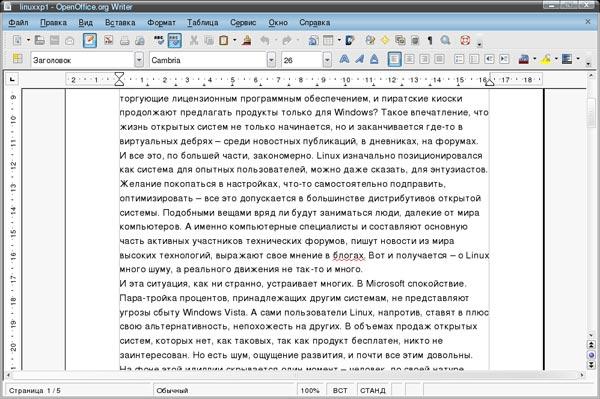The image size is (600, 399).
Task: Open the Gallery icon
Action: [400, 40]
